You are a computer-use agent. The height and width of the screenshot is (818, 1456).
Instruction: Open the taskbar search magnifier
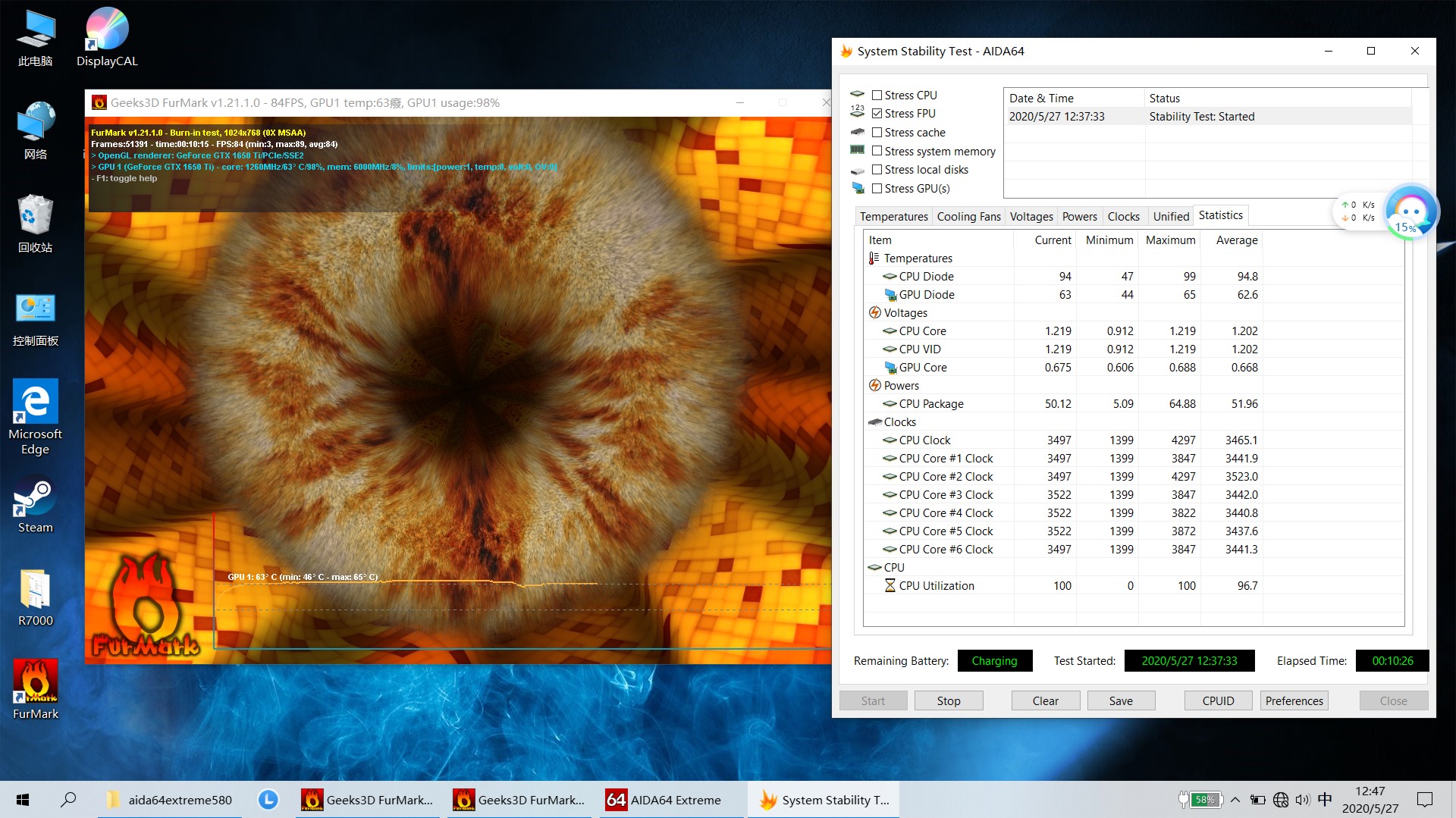coord(68,800)
